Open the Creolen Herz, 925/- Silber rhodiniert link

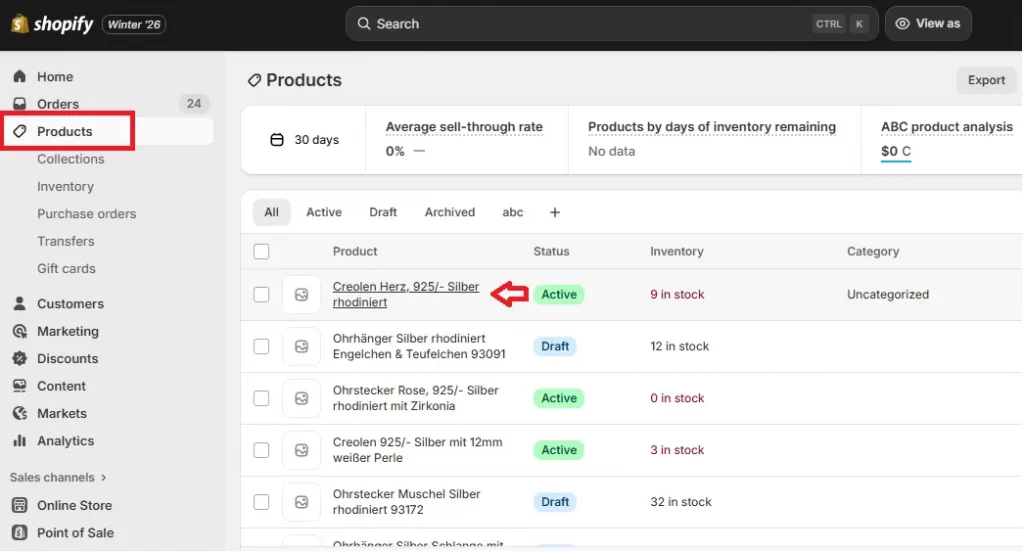point(406,295)
